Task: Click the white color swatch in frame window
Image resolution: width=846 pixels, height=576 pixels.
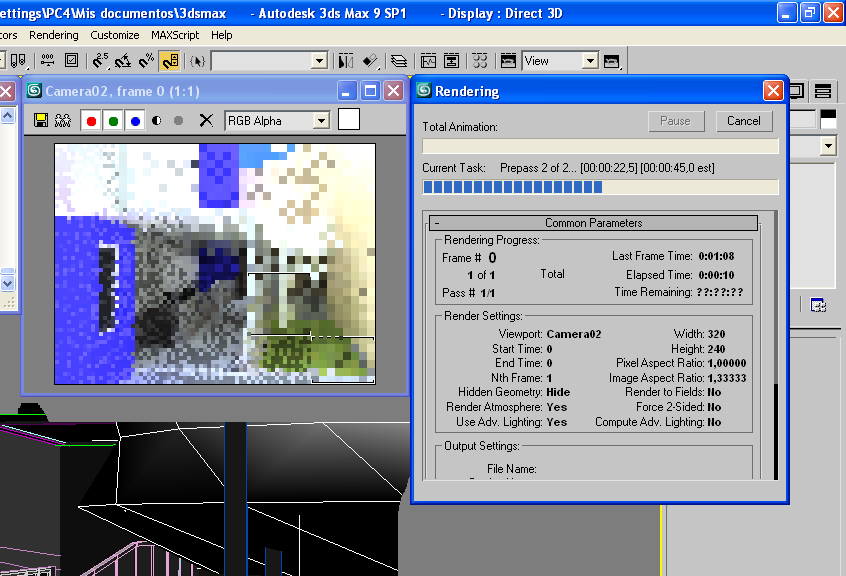Action: point(349,120)
